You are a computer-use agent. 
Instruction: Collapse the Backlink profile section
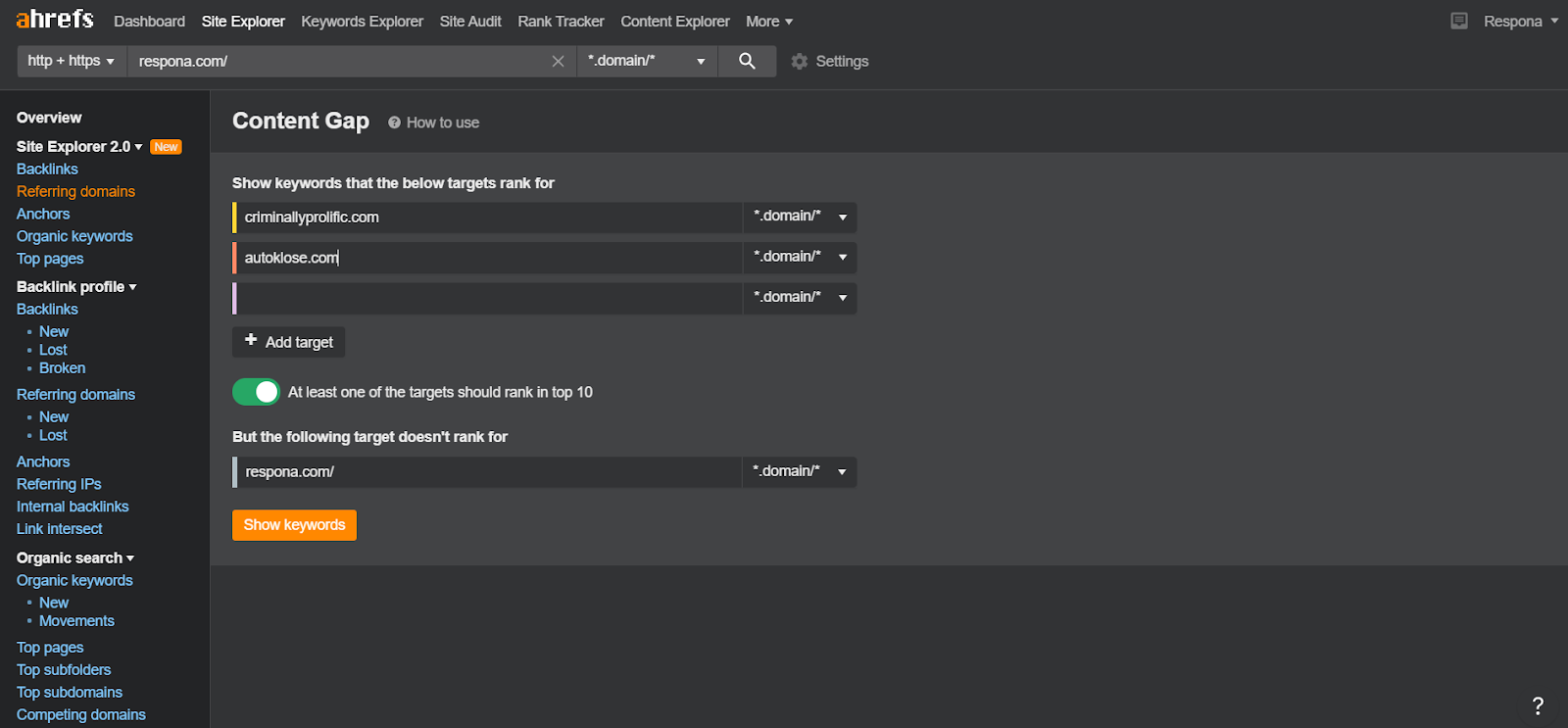[76, 286]
